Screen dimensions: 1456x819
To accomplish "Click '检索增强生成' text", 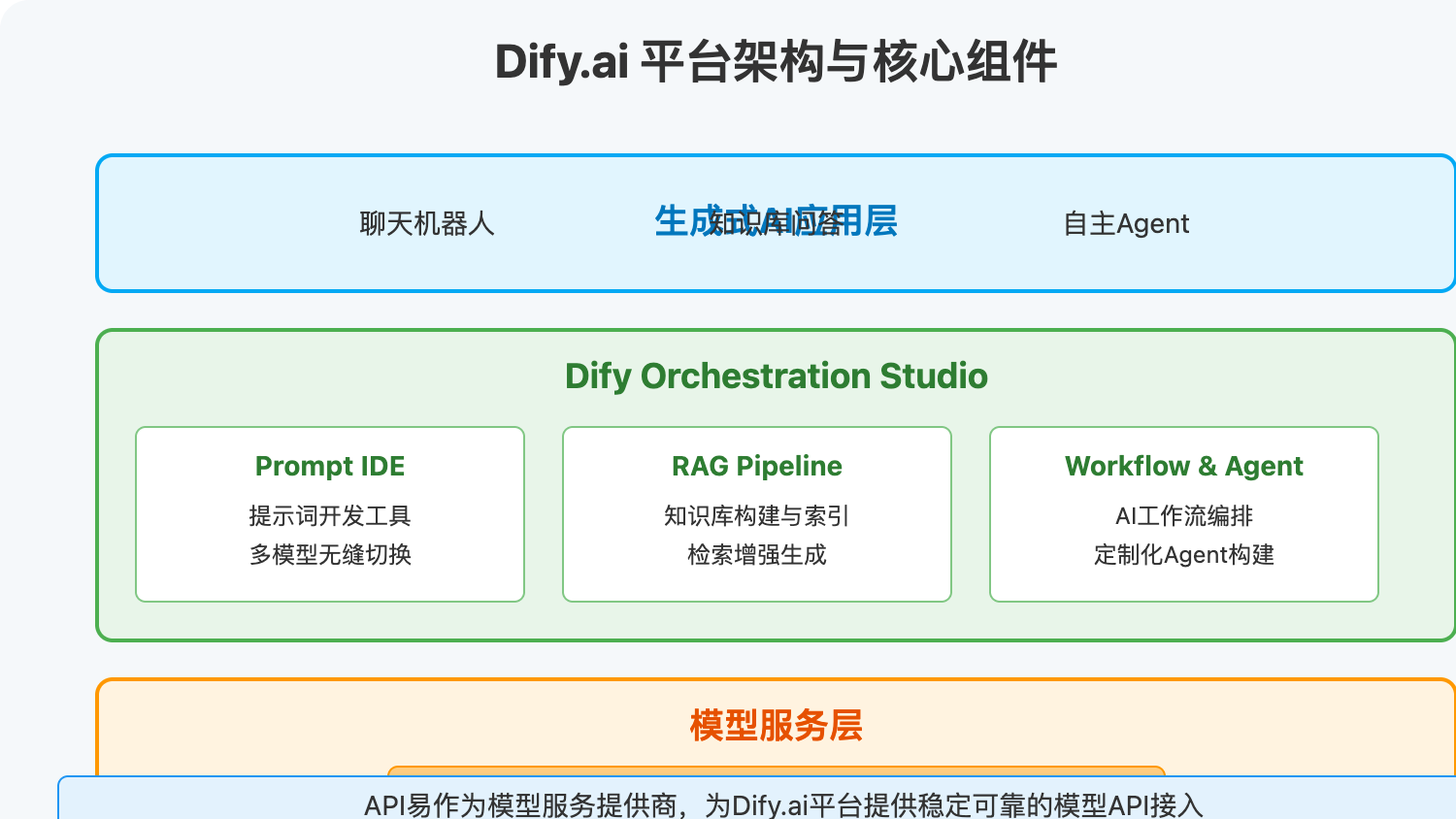I will (757, 555).
